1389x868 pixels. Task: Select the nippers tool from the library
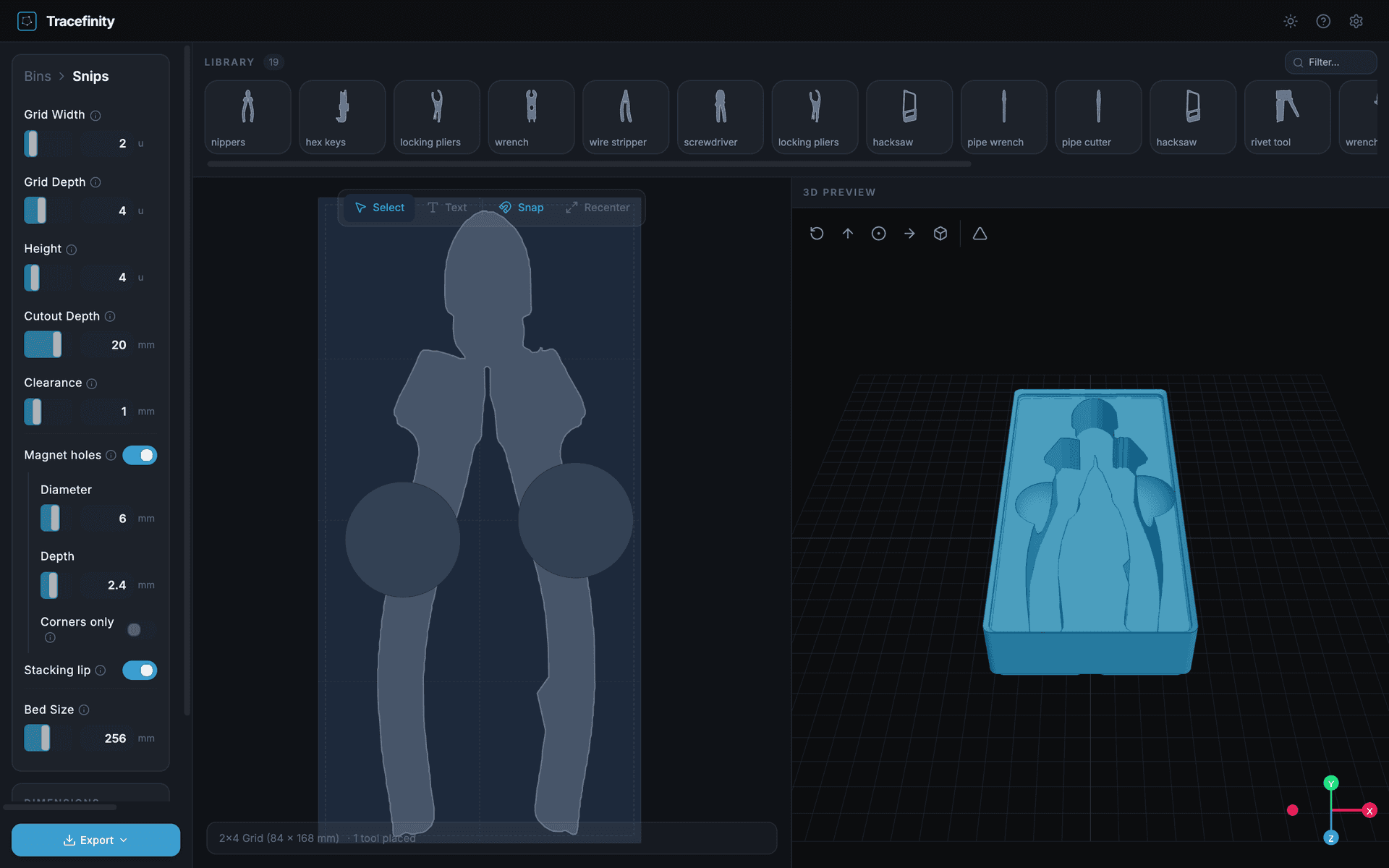[247, 116]
